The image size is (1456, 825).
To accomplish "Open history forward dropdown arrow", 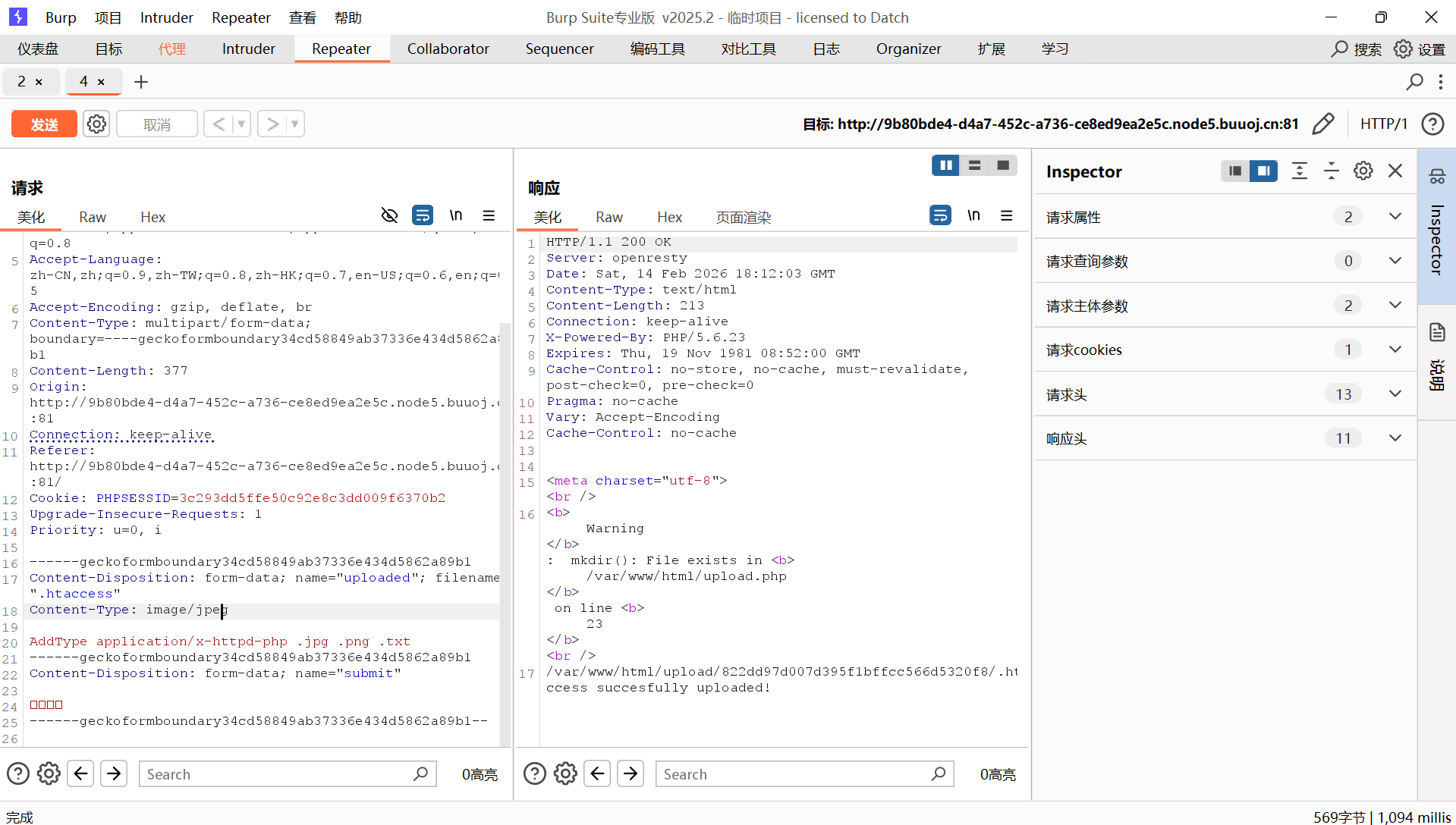I will coord(295,124).
